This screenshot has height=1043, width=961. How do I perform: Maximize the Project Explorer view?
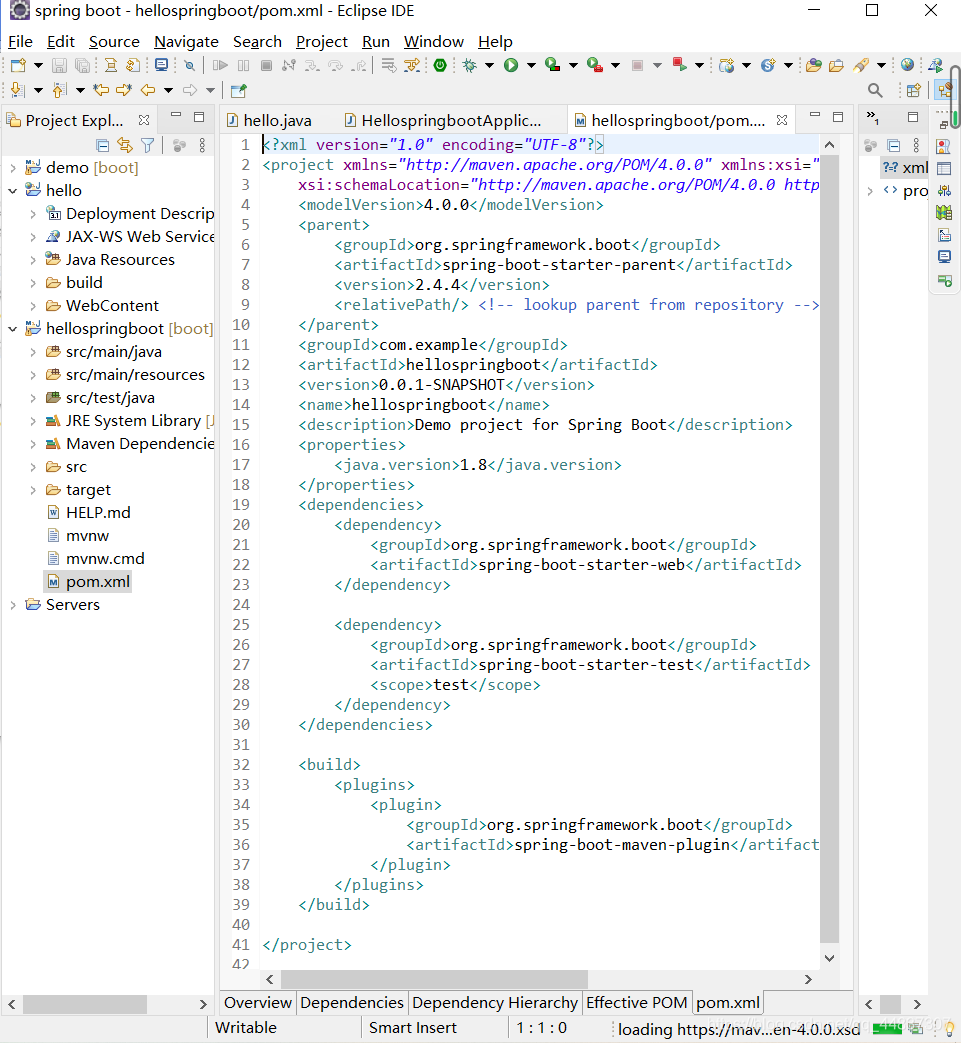pos(199,116)
